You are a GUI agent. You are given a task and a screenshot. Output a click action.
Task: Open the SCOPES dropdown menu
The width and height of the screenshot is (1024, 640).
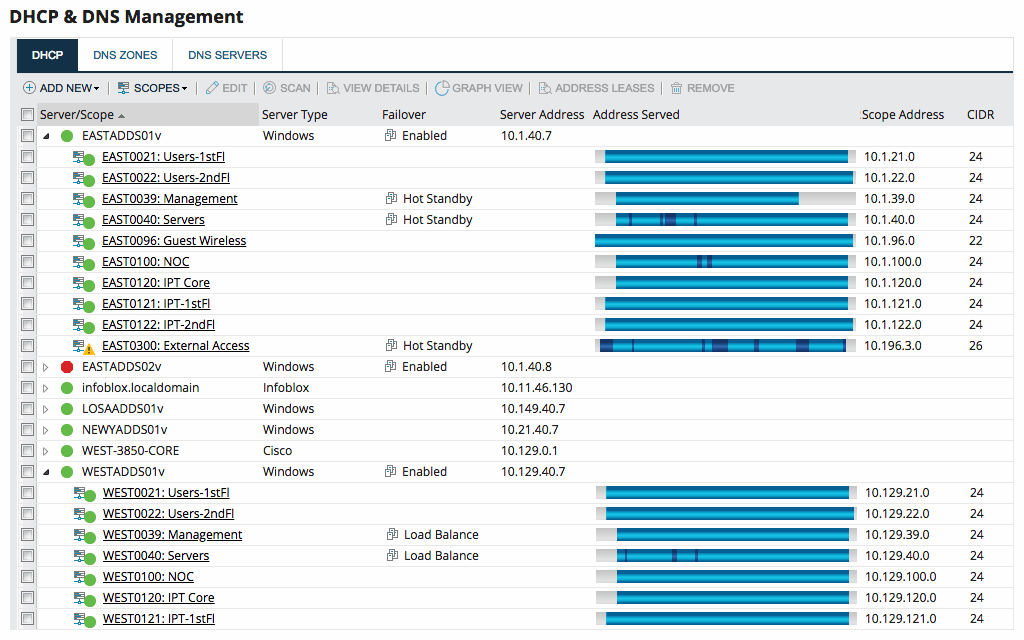(152, 88)
